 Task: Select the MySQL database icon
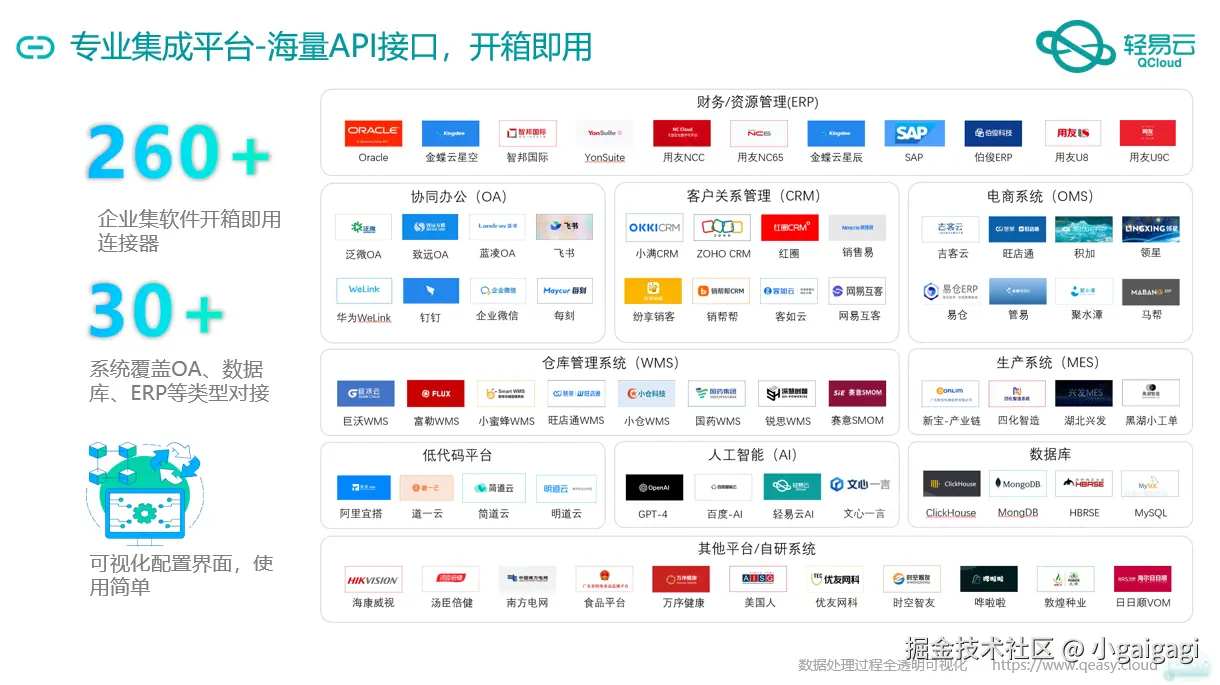tap(1149, 484)
